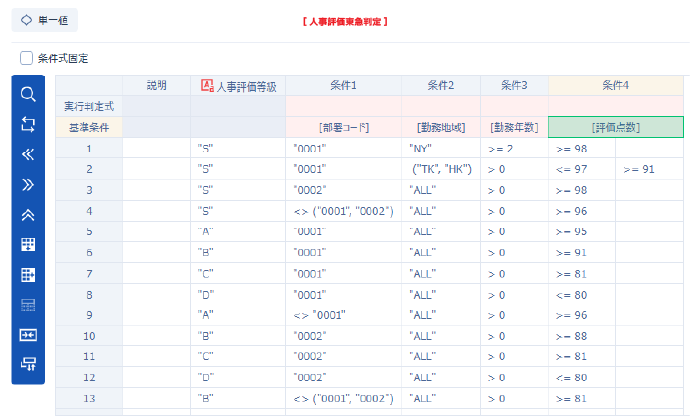Select the "NY" cell in row 1

(x=441, y=148)
